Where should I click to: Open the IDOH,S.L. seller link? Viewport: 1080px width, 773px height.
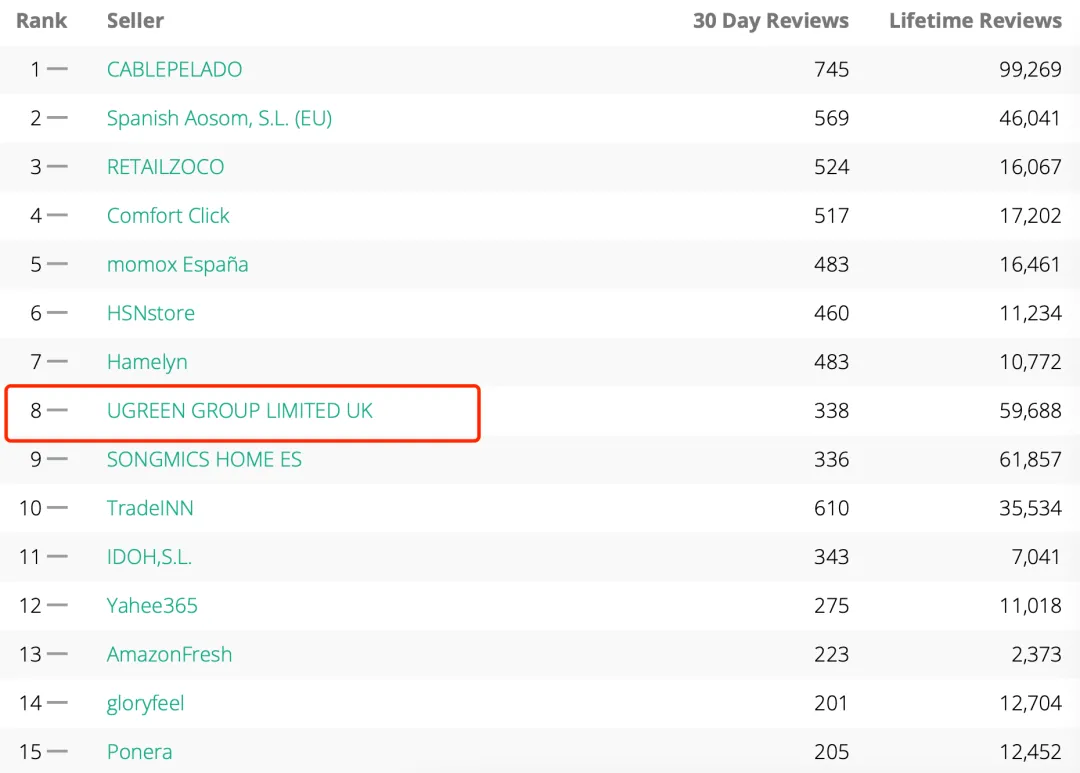coord(149,557)
